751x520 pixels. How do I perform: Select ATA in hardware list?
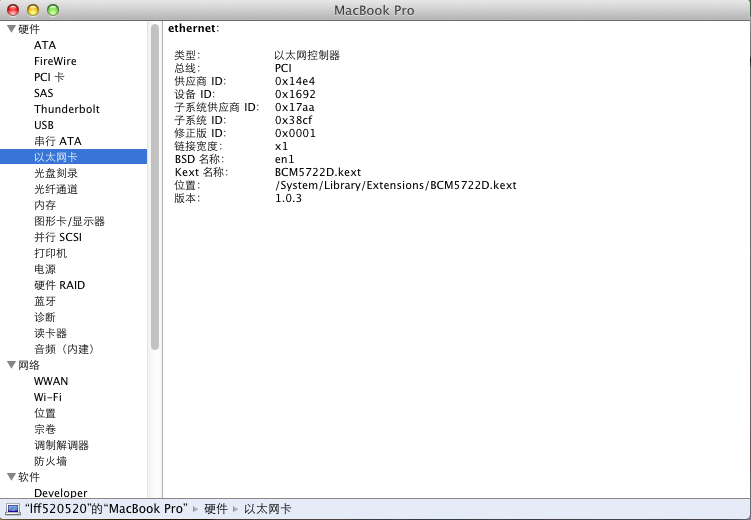(45, 45)
